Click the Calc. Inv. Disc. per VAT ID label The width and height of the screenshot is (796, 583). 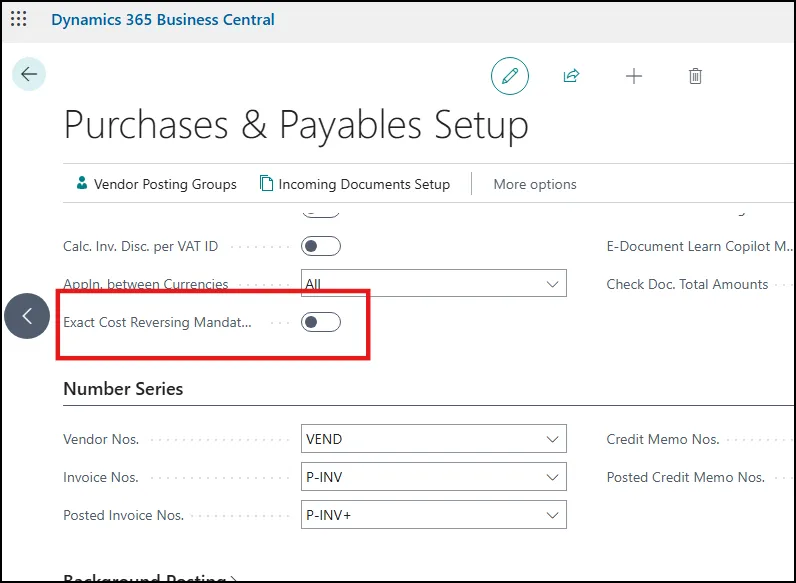[x=141, y=246]
